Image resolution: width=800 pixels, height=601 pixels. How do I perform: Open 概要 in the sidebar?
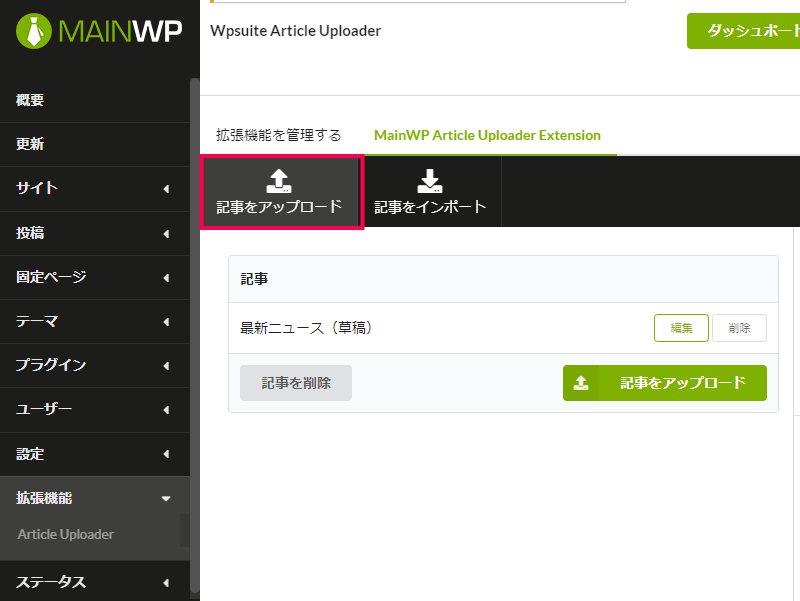(95, 100)
